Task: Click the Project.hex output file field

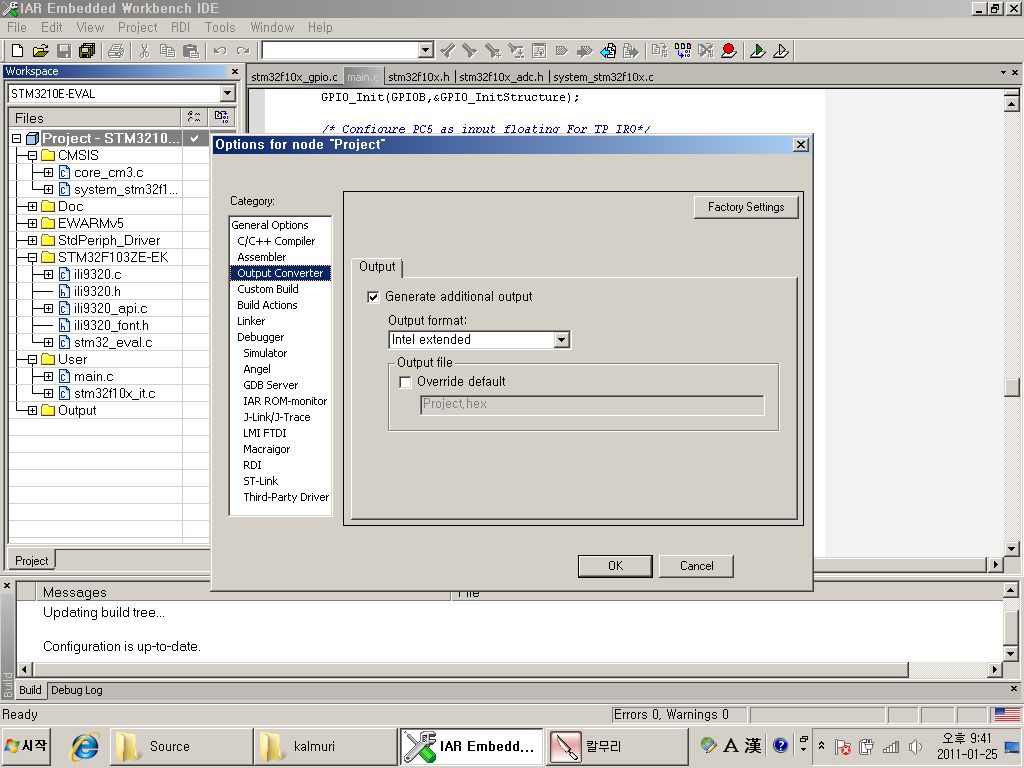Action: pos(592,405)
